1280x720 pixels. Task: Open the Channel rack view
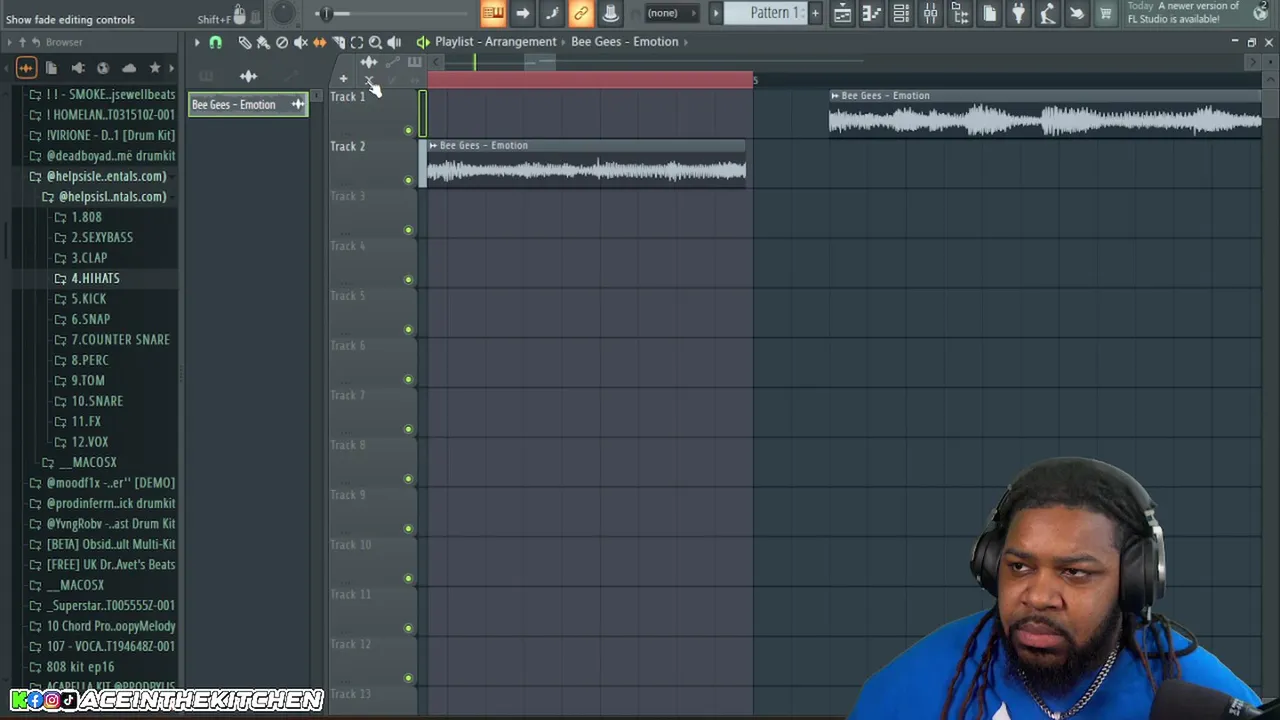pos(901,13)
